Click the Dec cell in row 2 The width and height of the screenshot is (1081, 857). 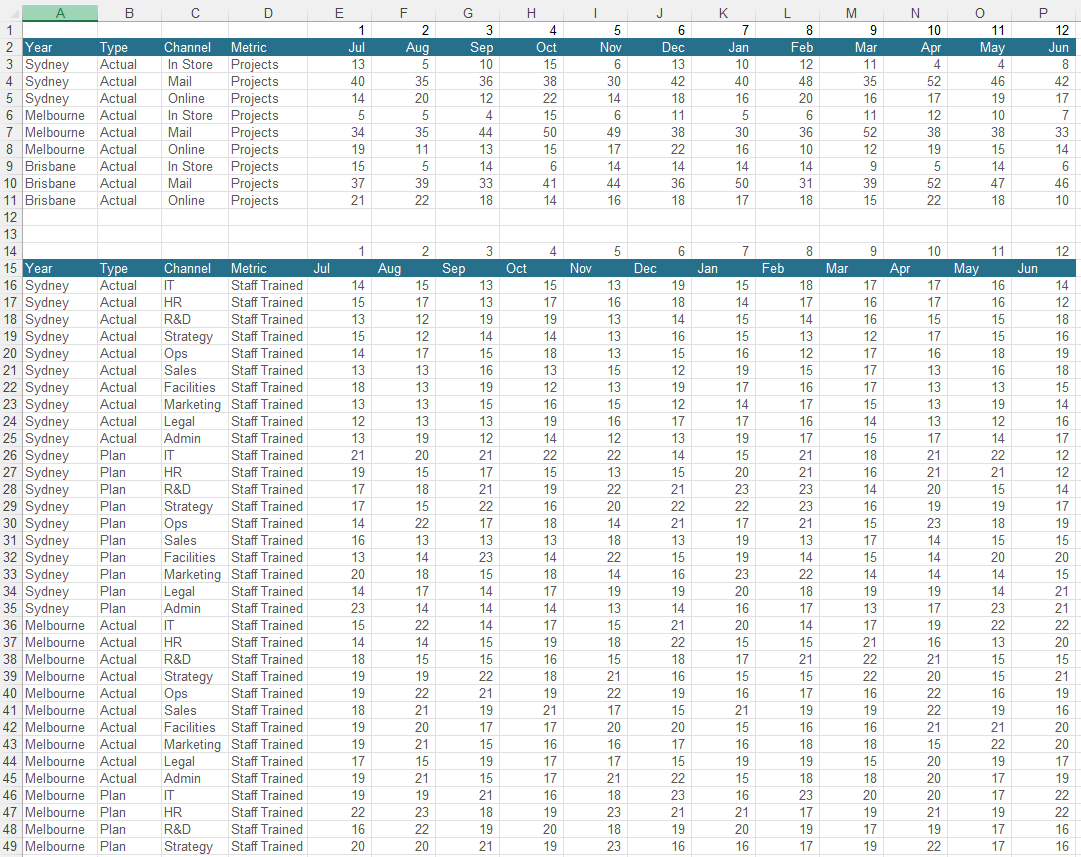[x=660, y=47]
